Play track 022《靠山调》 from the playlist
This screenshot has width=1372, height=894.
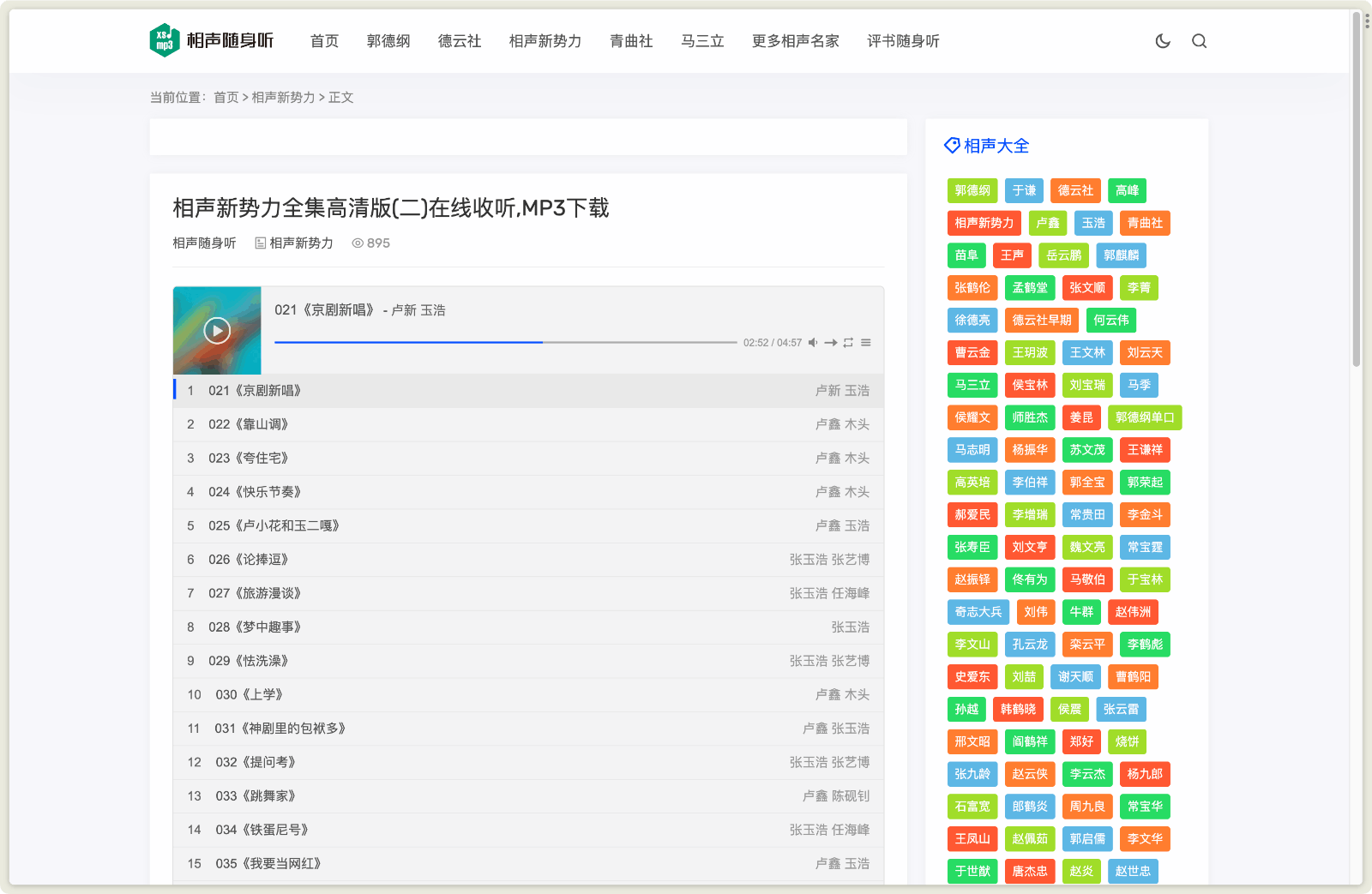click(x=249, y=424)
